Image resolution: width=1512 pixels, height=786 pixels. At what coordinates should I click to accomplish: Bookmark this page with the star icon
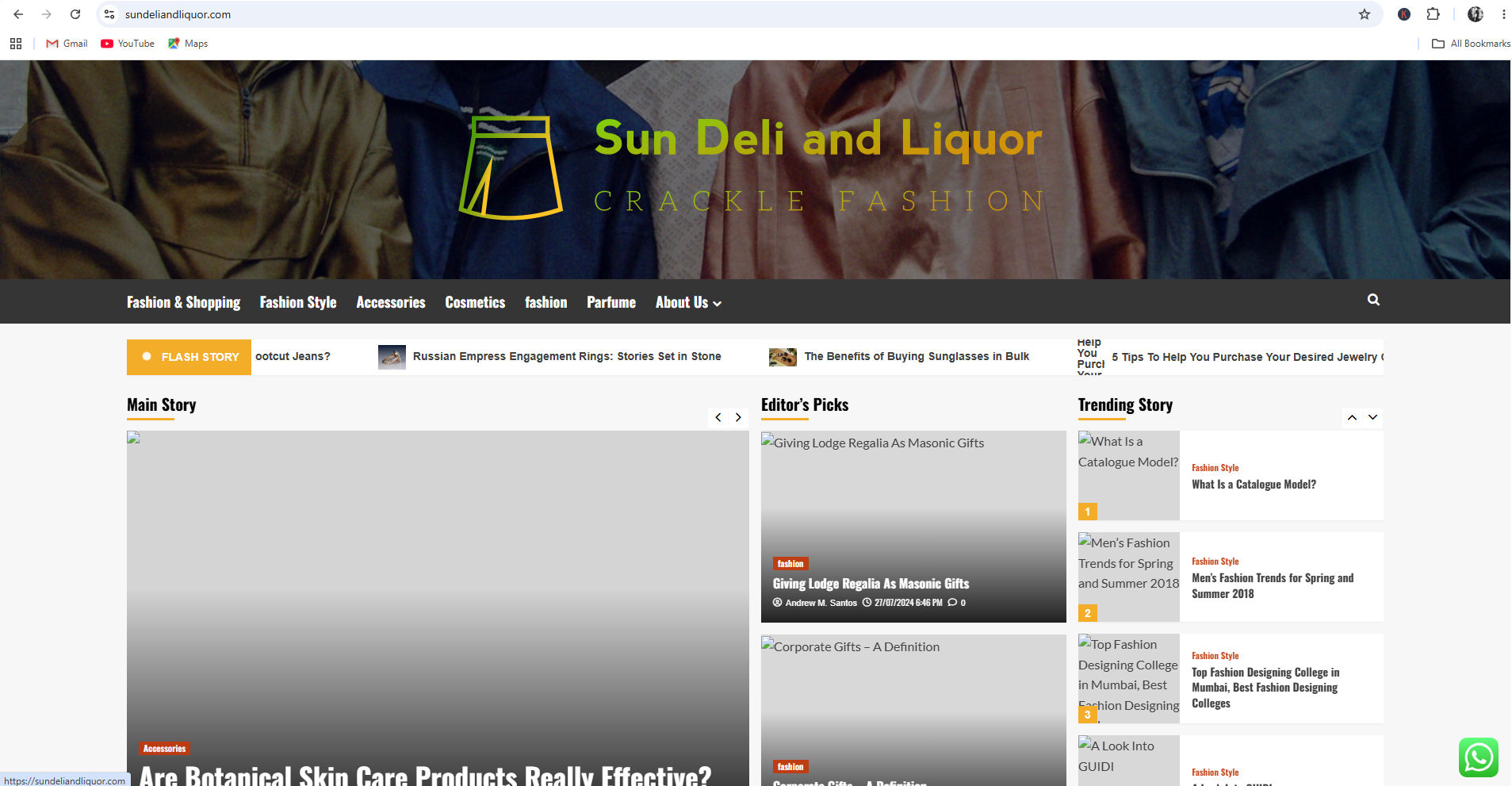tap(1365, 14)
